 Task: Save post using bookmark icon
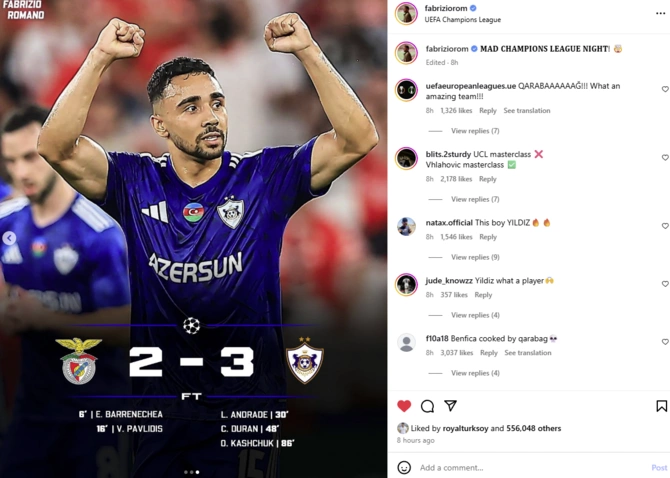[661, 406]
